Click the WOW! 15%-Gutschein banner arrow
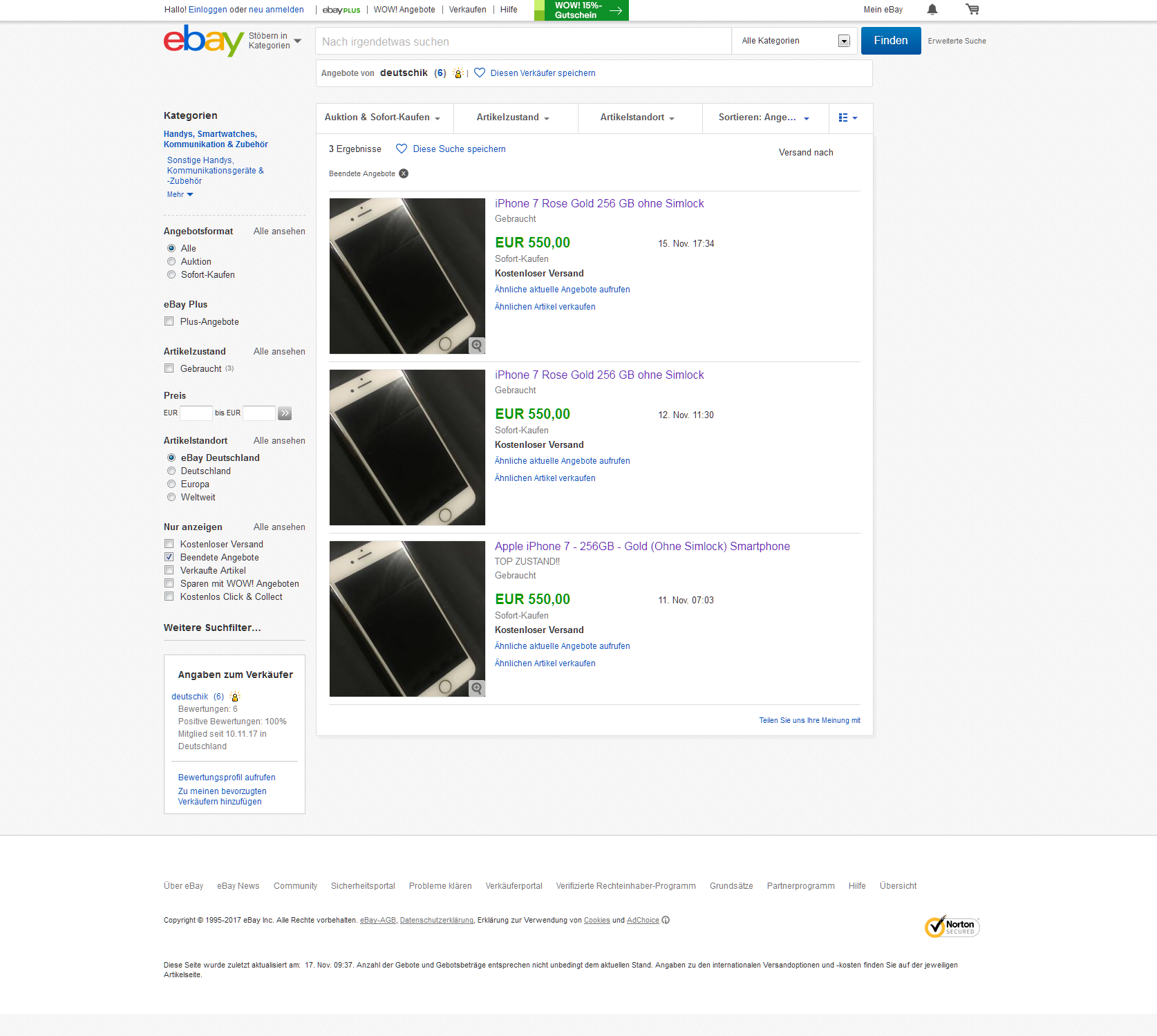Screen dimensions: 1157x1036 point(616,10)
